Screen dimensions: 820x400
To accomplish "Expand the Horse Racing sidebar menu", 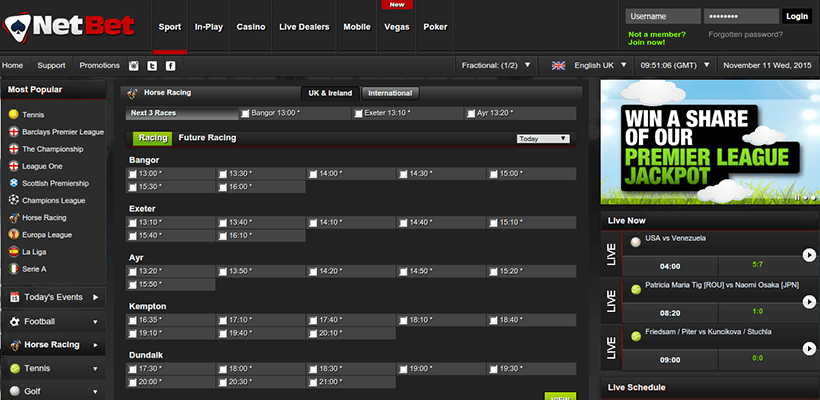I will click(95, 345).
